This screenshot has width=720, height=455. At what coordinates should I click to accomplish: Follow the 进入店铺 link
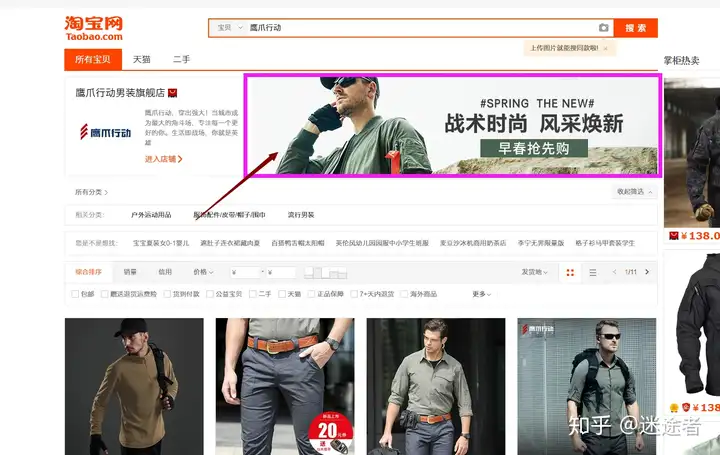163,159
